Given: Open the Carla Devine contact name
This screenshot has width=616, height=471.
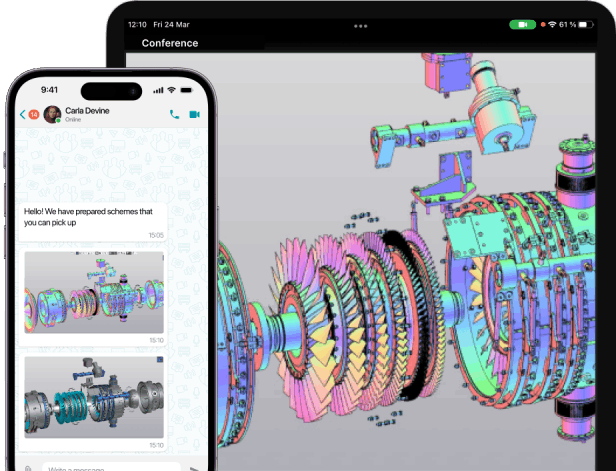Looking at the screenshot, I should coord(87,111).
